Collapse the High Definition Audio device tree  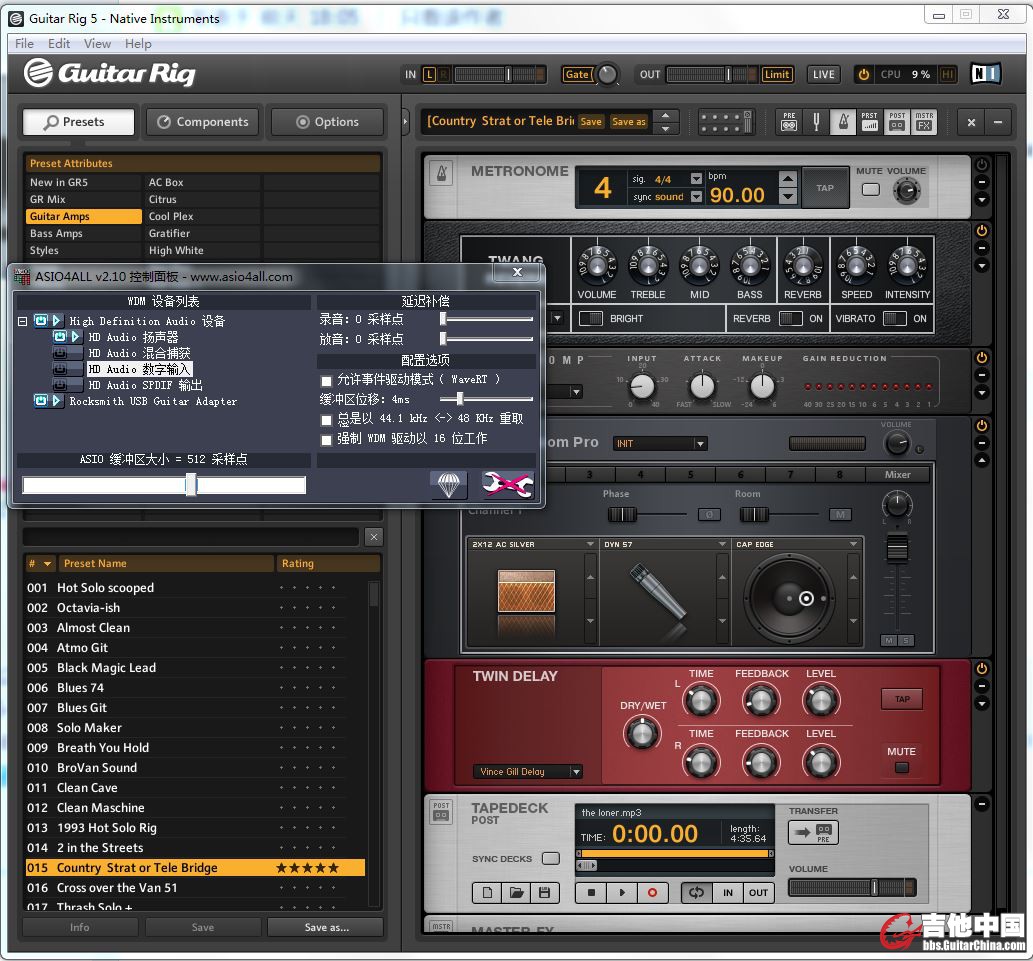(22, 321)
